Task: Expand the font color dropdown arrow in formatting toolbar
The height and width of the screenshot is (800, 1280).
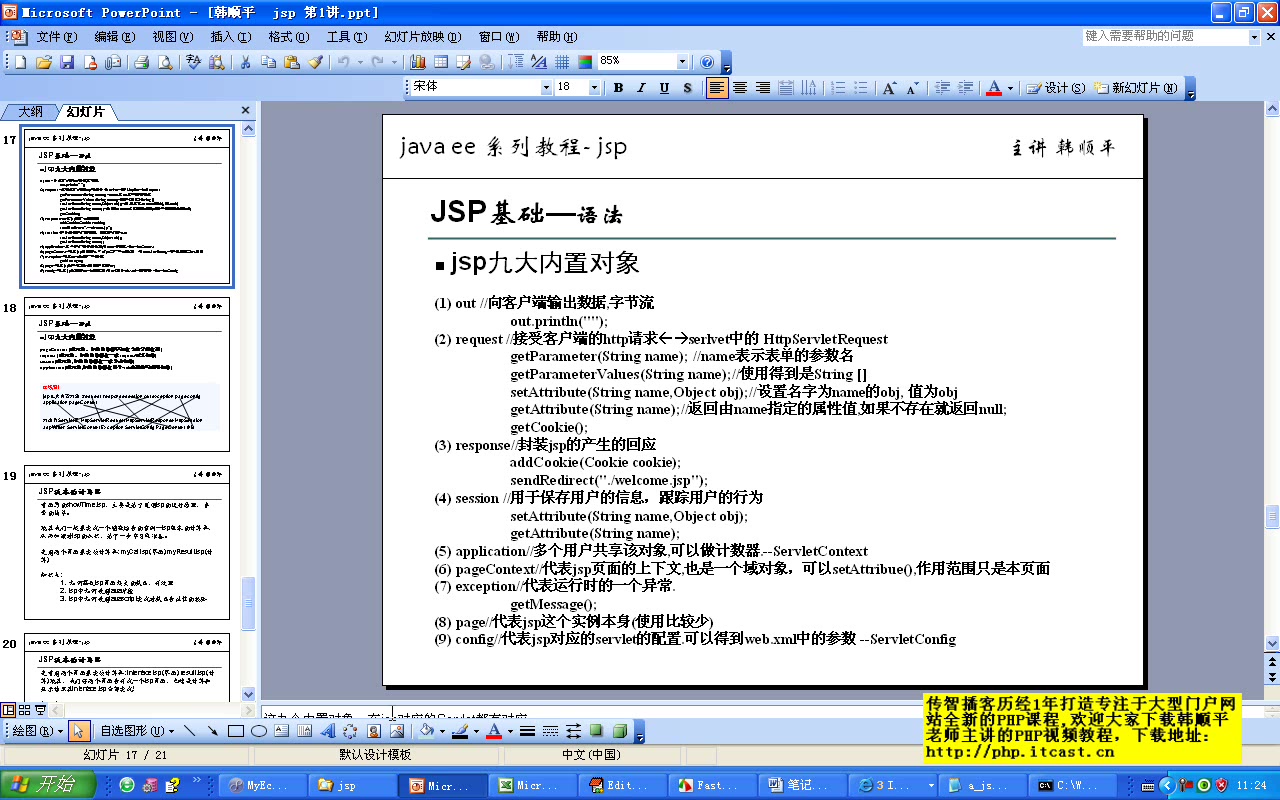Action: pos(1010,88)
